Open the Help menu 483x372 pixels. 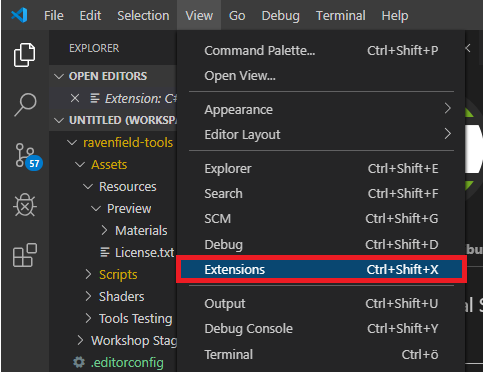point(395,15)
